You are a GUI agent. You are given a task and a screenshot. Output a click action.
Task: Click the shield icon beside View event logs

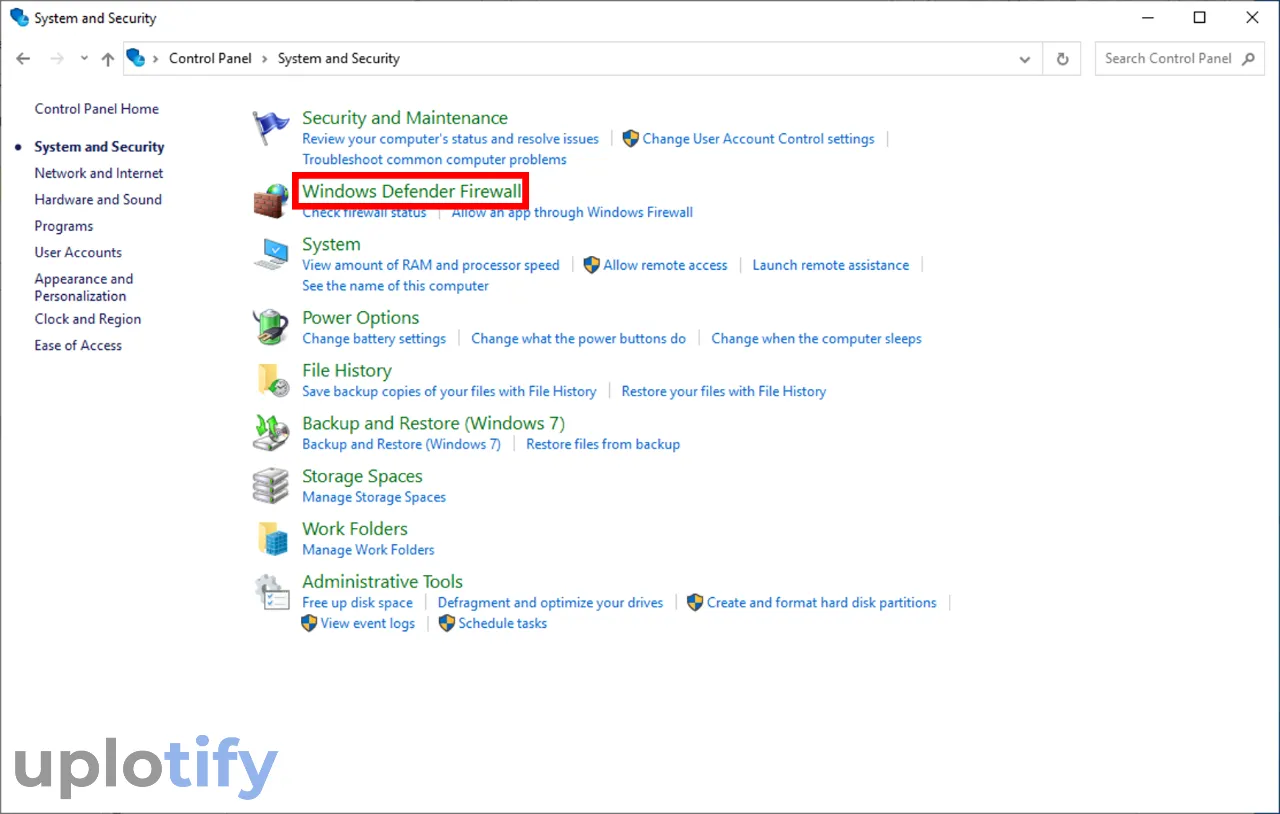(x=309, y=623)
